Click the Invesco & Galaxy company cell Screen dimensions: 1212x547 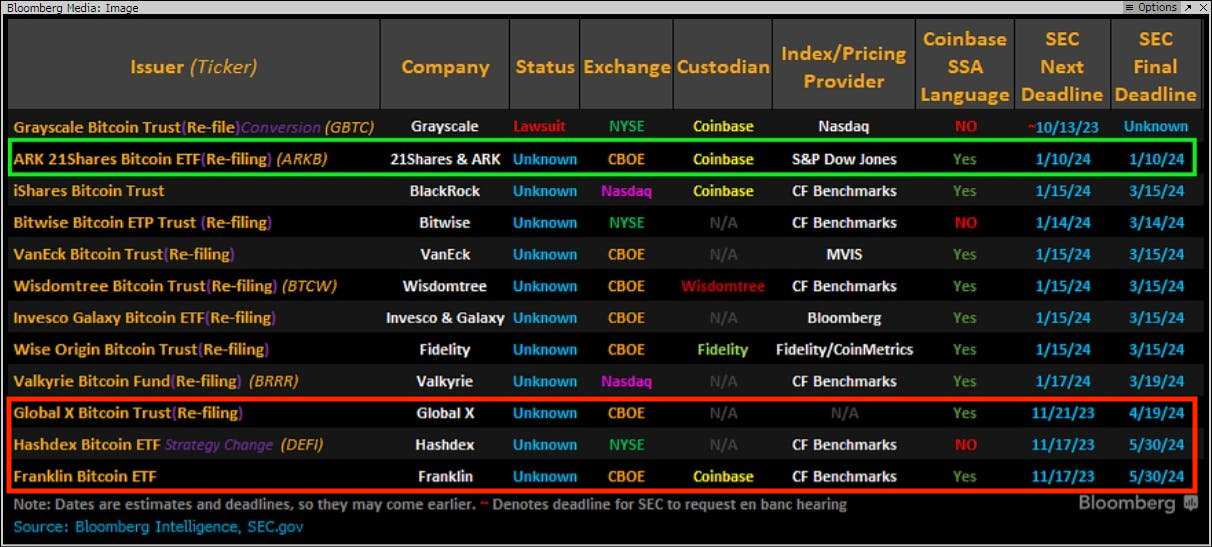click(x=445, y=318)
